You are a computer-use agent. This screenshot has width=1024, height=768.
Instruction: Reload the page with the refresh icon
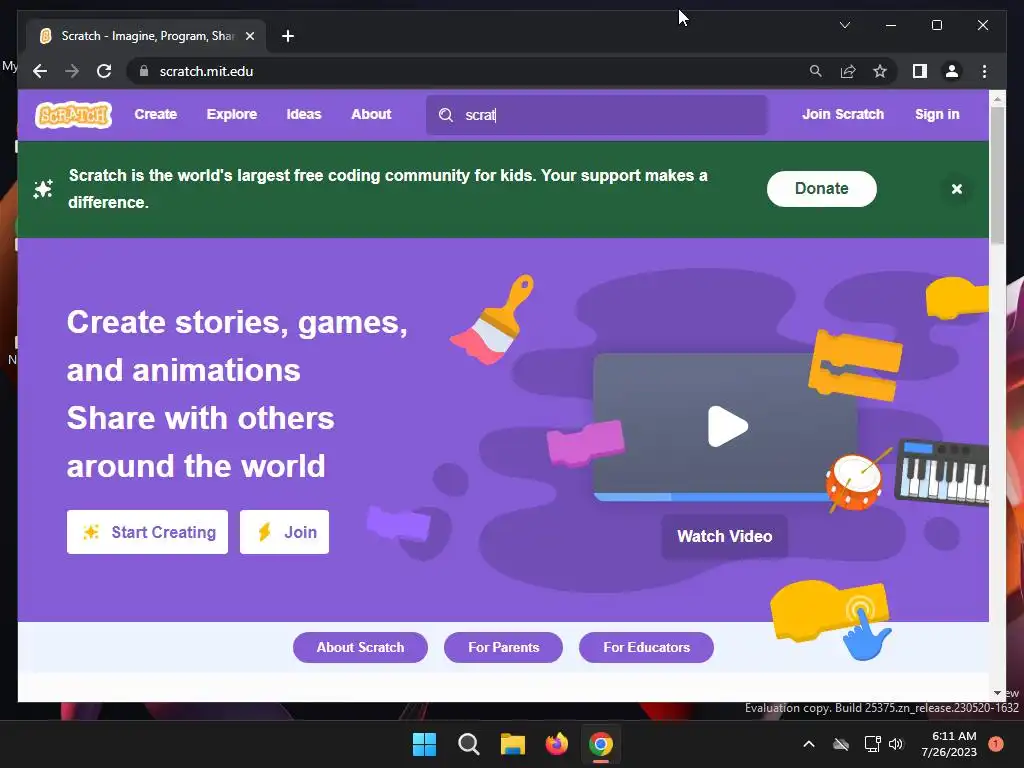104,71
